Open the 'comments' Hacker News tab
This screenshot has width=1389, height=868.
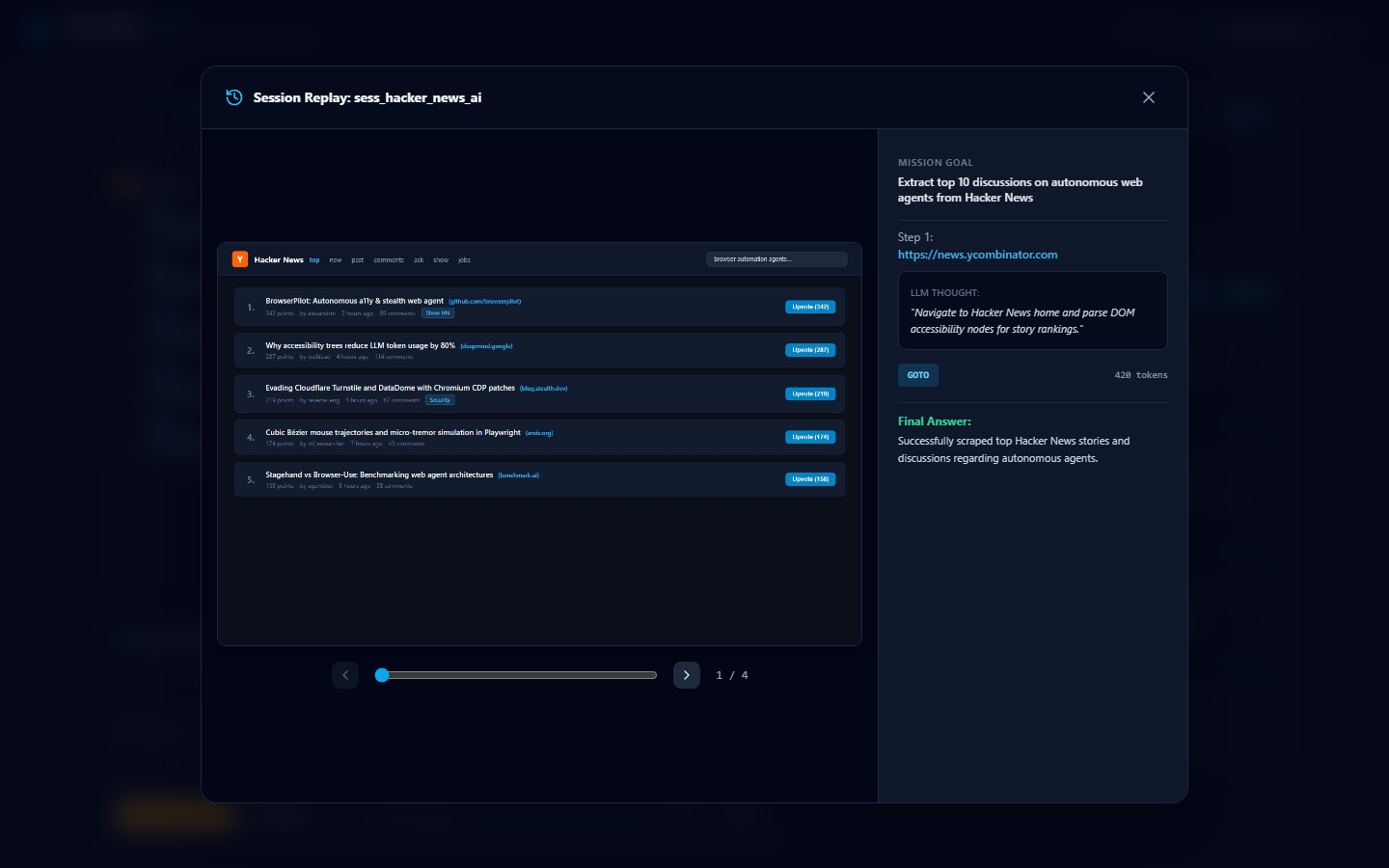389,260
